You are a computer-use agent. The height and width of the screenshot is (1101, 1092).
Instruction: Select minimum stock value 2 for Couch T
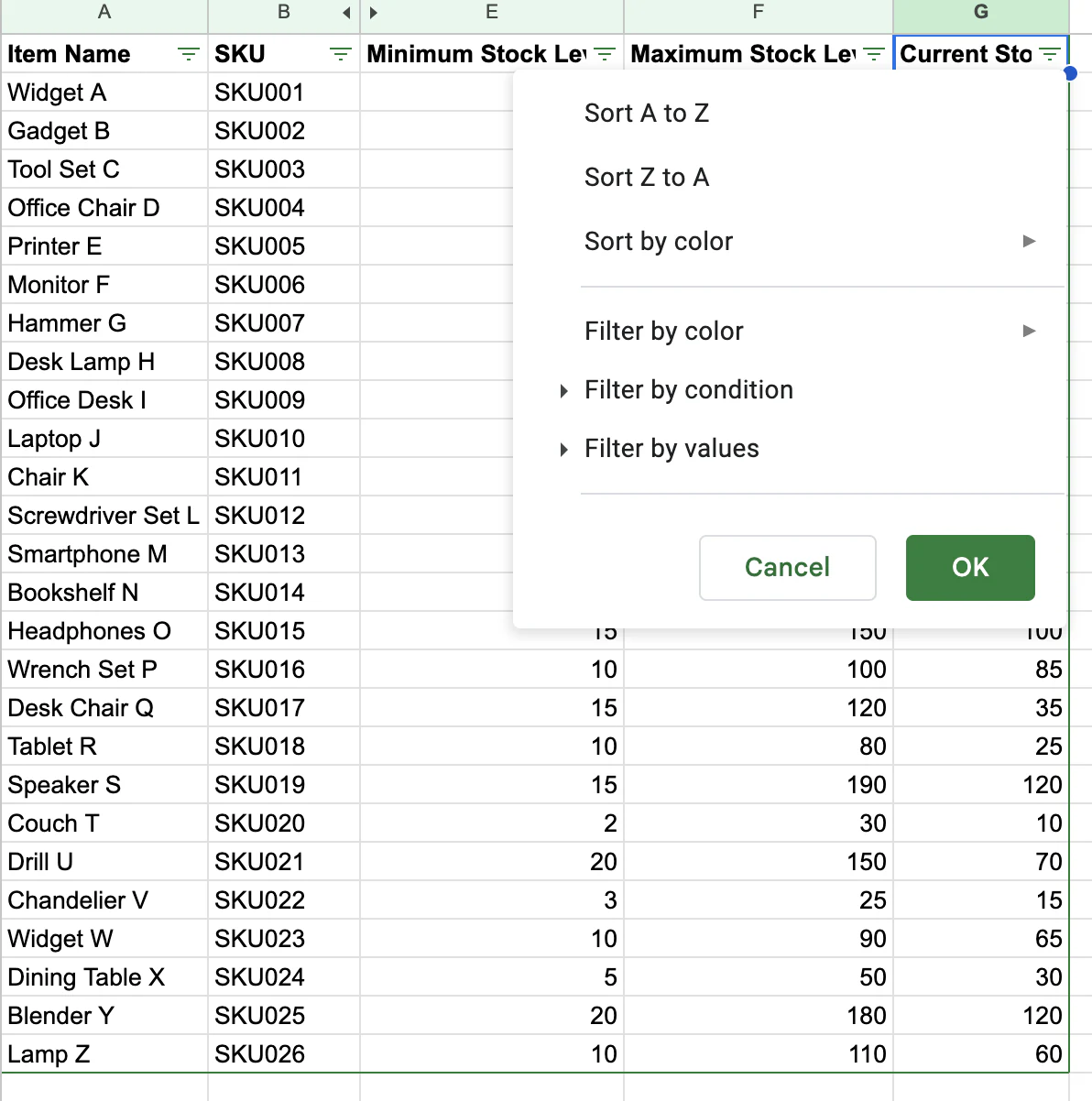click(492, 823)
